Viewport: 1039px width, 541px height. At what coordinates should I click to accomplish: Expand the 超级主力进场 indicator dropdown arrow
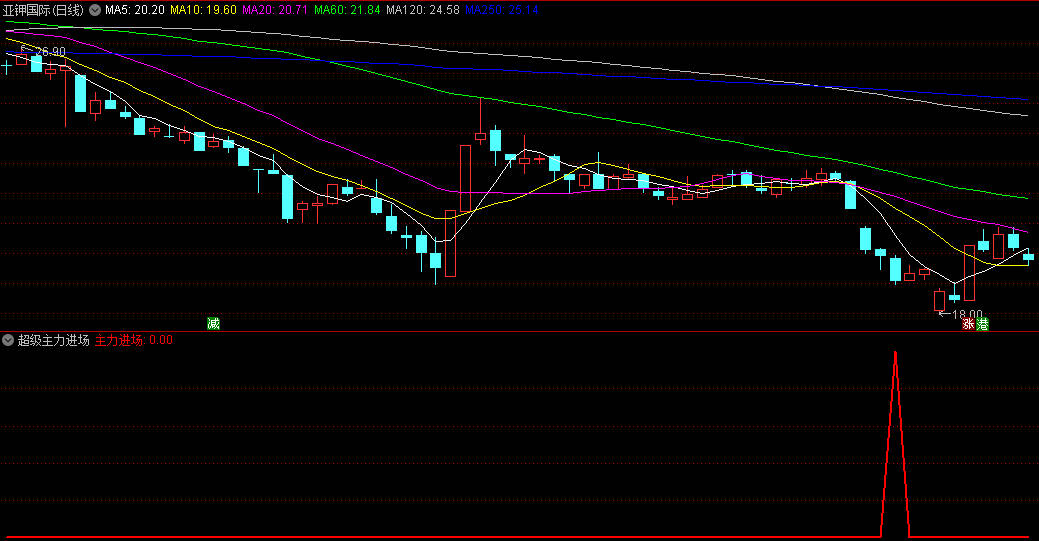coord(8,340)
